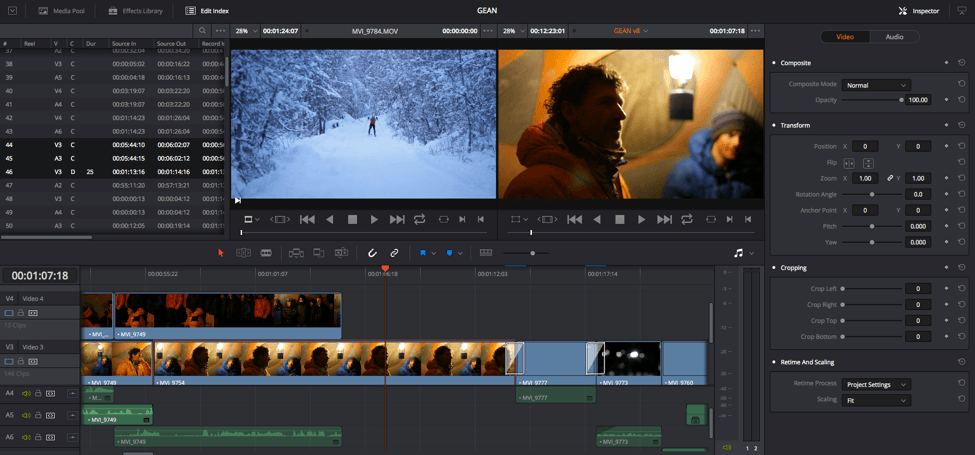Screen dimensions: 975x455
Task: Click the Replace clip toolbar icon
Action: [341, 253]
